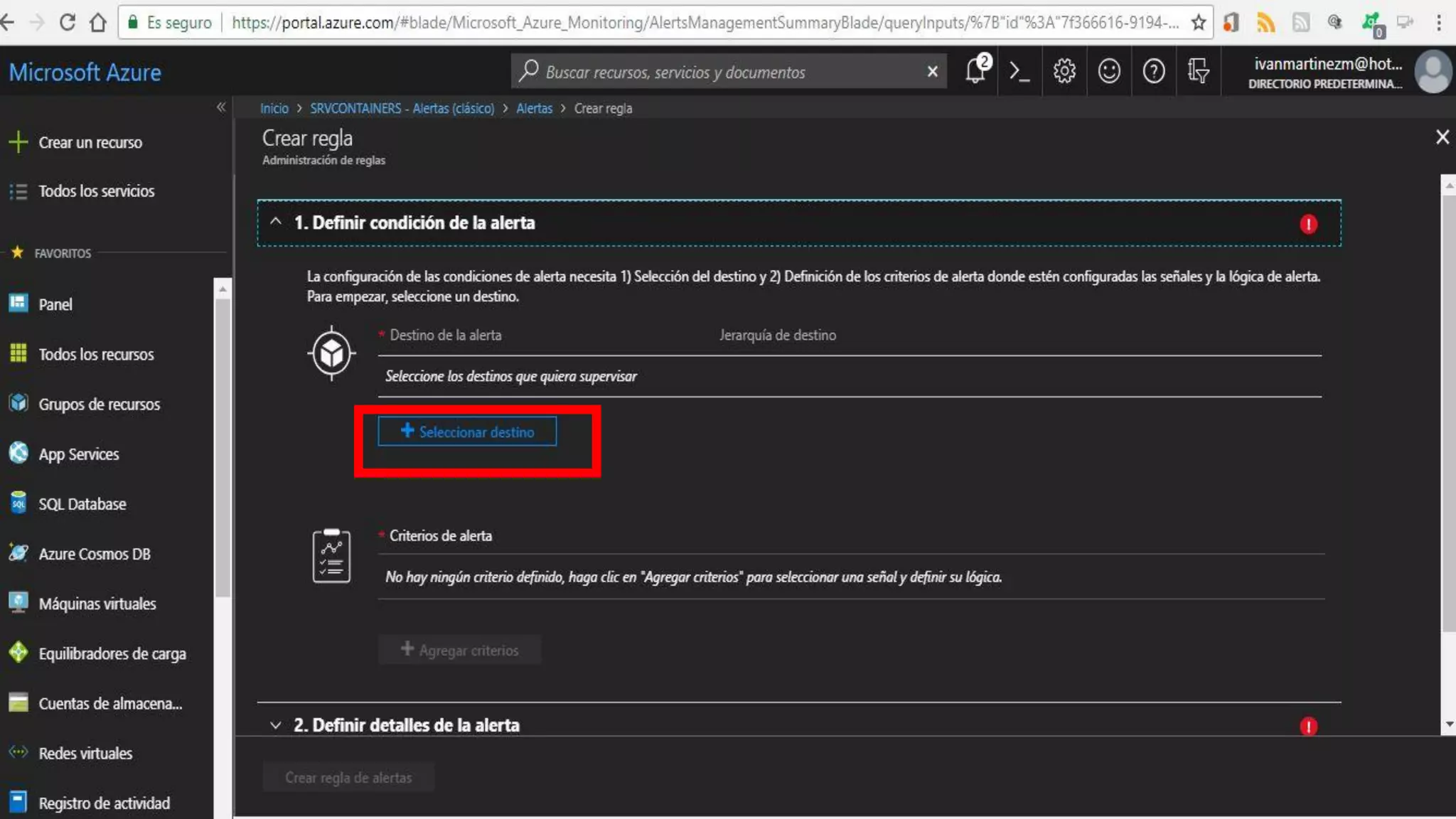Image resolution: width=1456 pixels, height=819 pixels.
Task: Open the help question mark icon
Action: 1153,71
